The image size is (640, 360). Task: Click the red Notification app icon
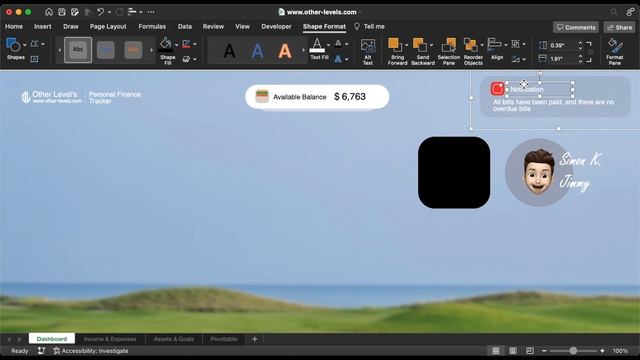pyautogui.click(x=498, y=89)
